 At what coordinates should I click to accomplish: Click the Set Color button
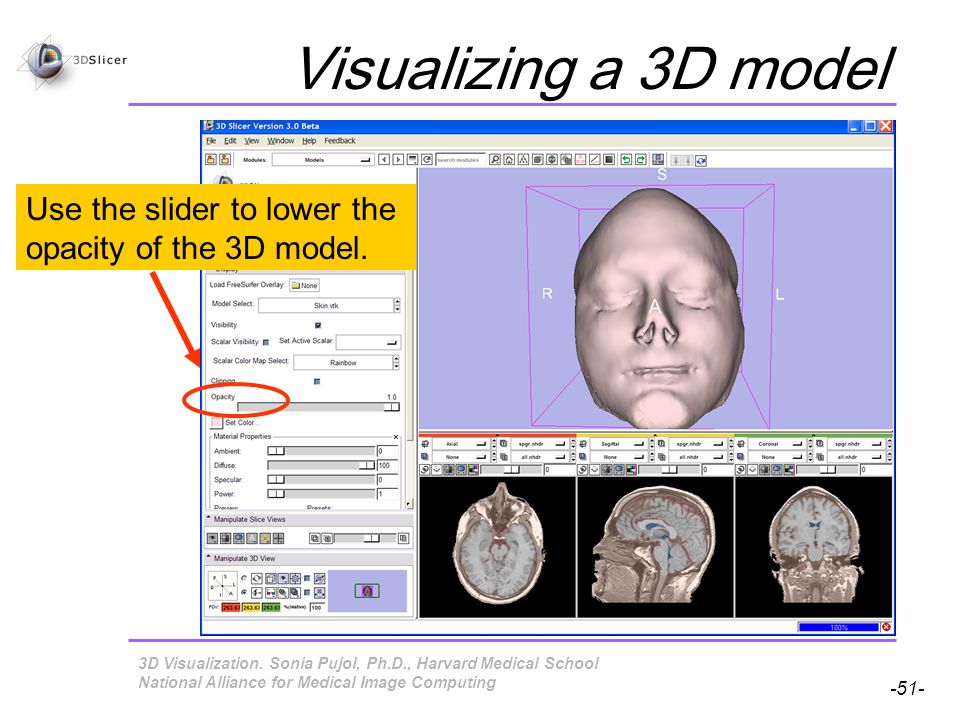(234, 422)
